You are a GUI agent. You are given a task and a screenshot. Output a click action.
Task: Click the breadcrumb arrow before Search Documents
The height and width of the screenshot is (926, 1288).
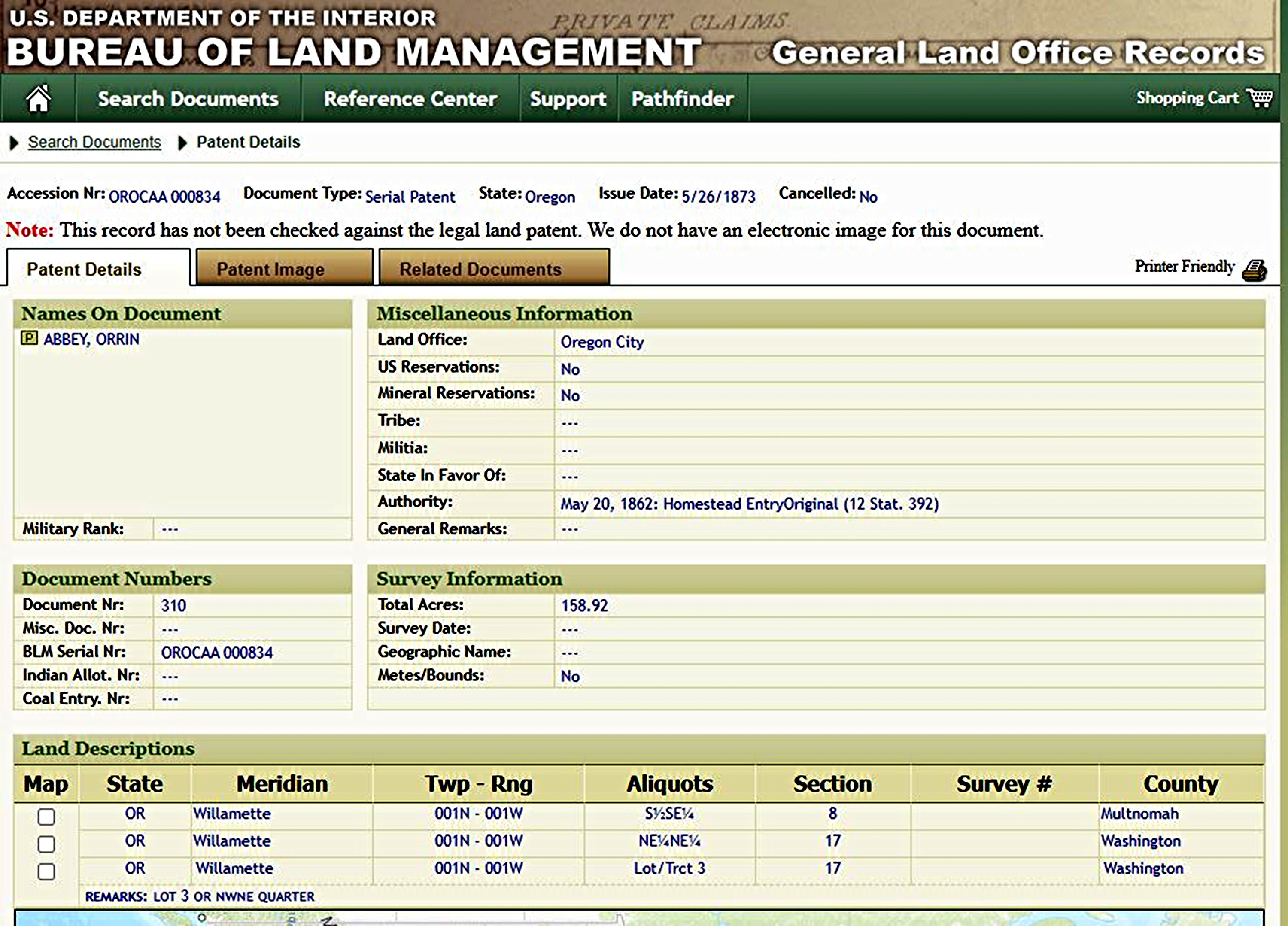pos(14,143)
